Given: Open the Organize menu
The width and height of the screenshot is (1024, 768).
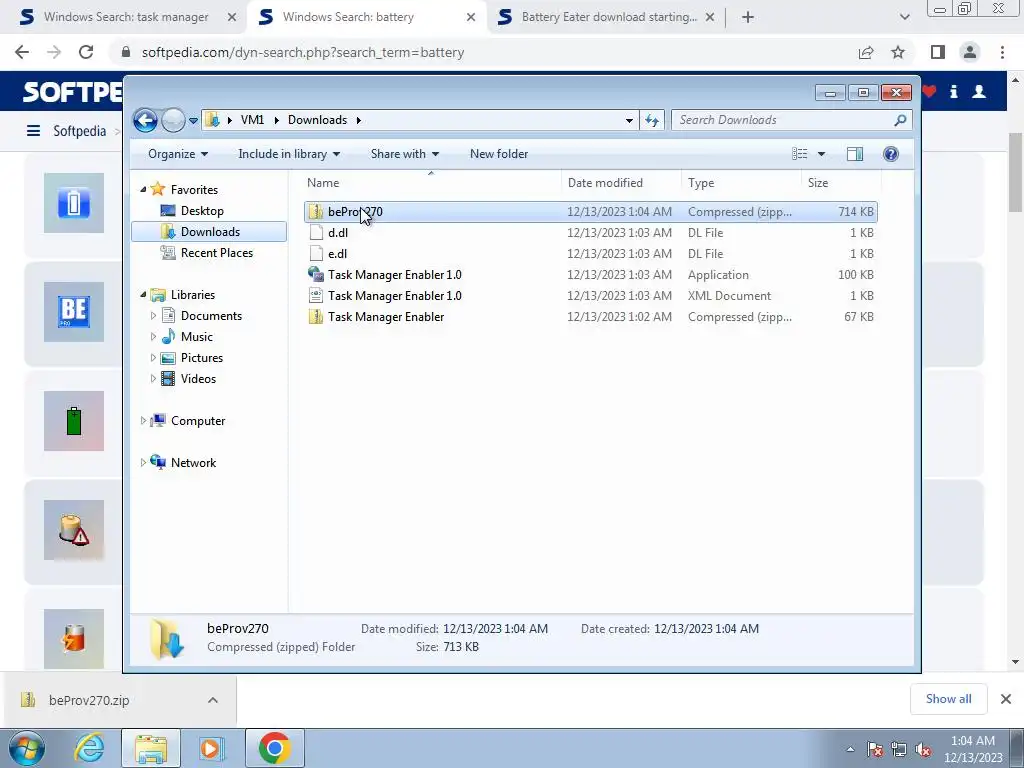Looking at the screenshot, I should [178, 154].
